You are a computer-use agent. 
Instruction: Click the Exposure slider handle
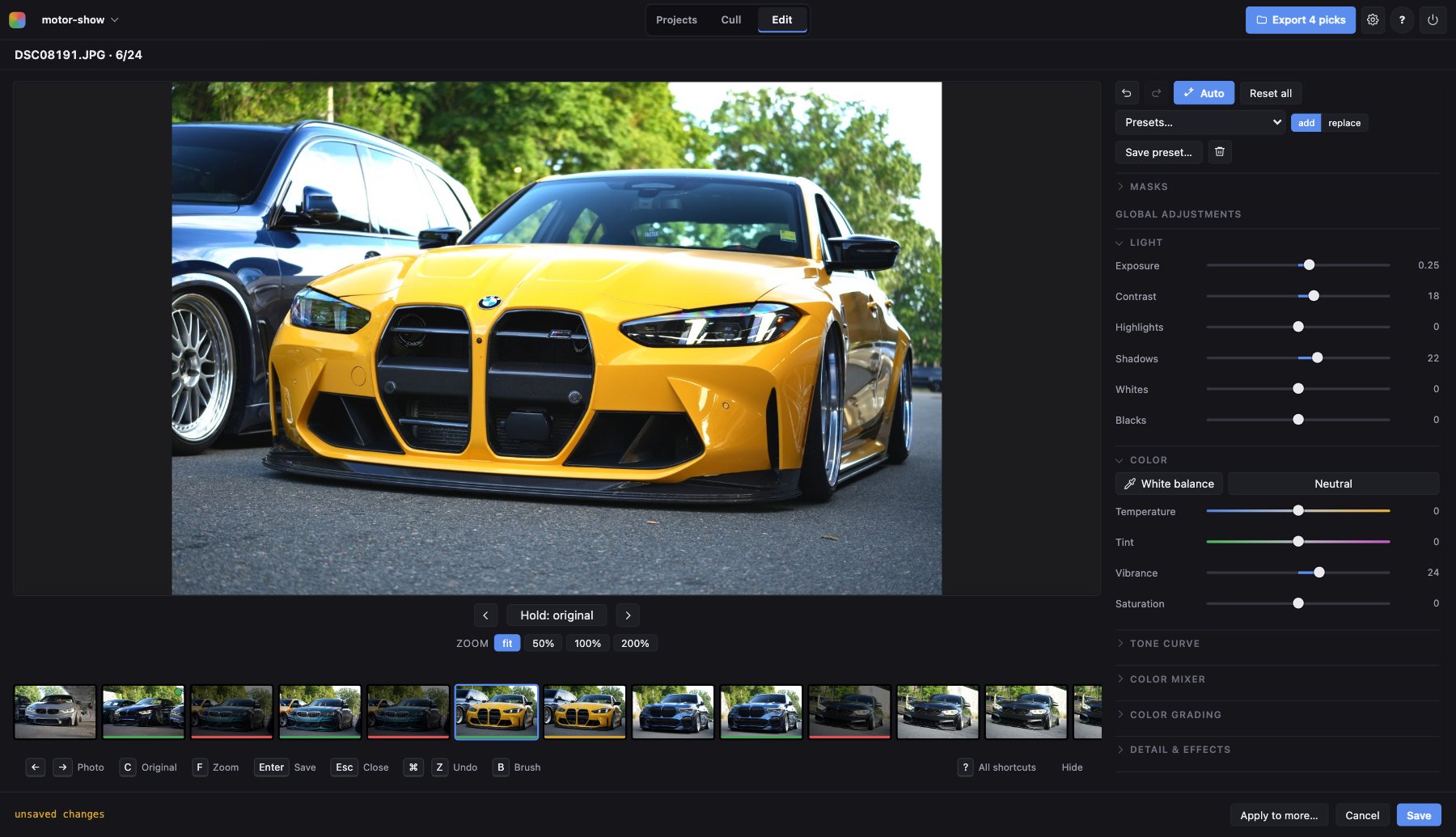[1310, 265]
